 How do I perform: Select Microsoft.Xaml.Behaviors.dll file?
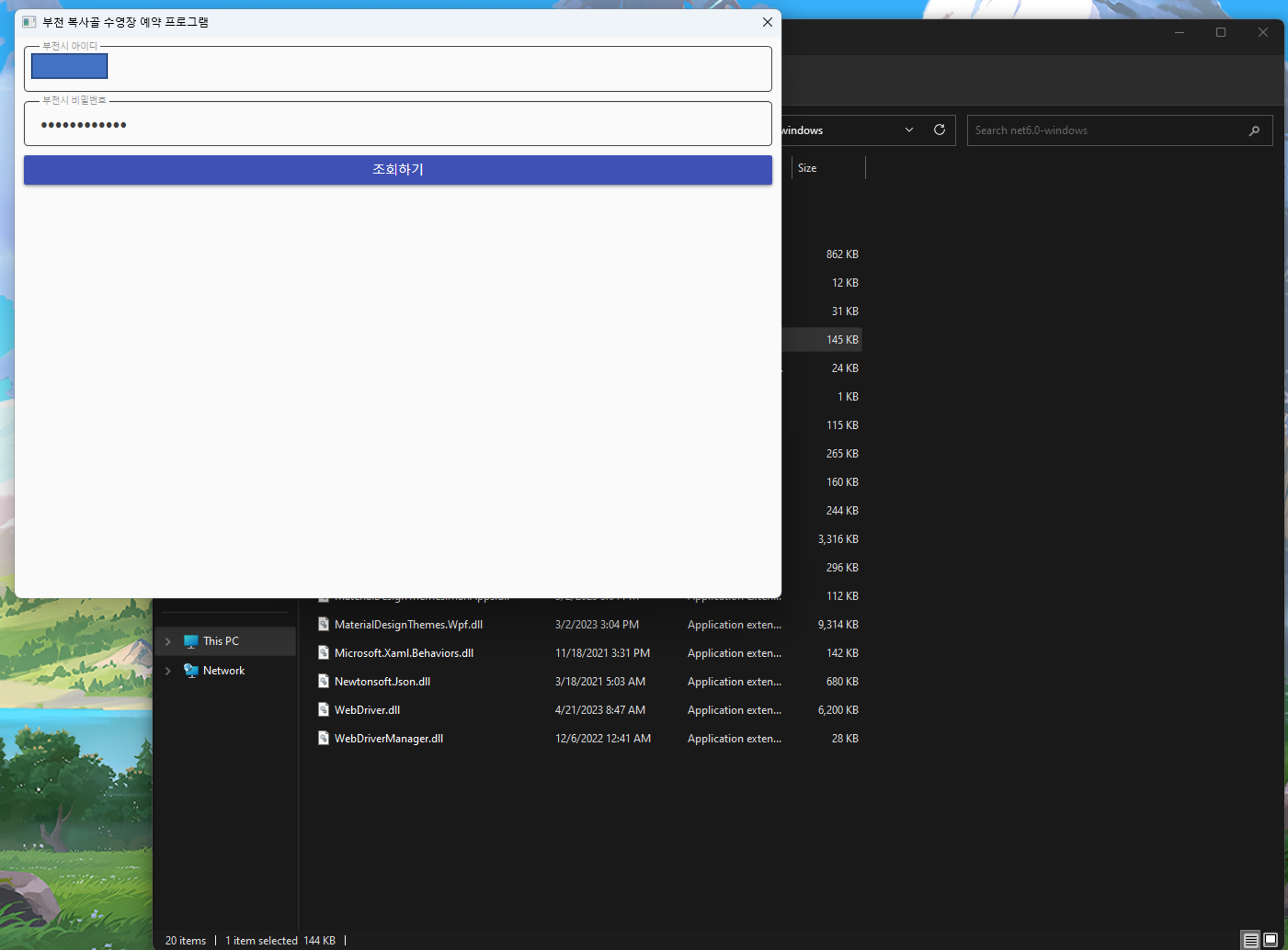click(x=404, y=653)
